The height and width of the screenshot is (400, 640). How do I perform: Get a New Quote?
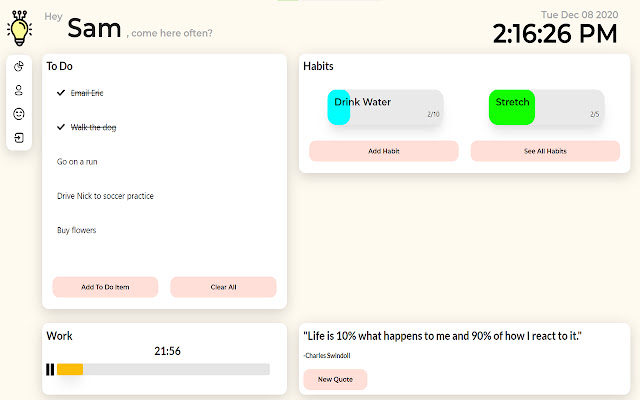tap(335, 380)
